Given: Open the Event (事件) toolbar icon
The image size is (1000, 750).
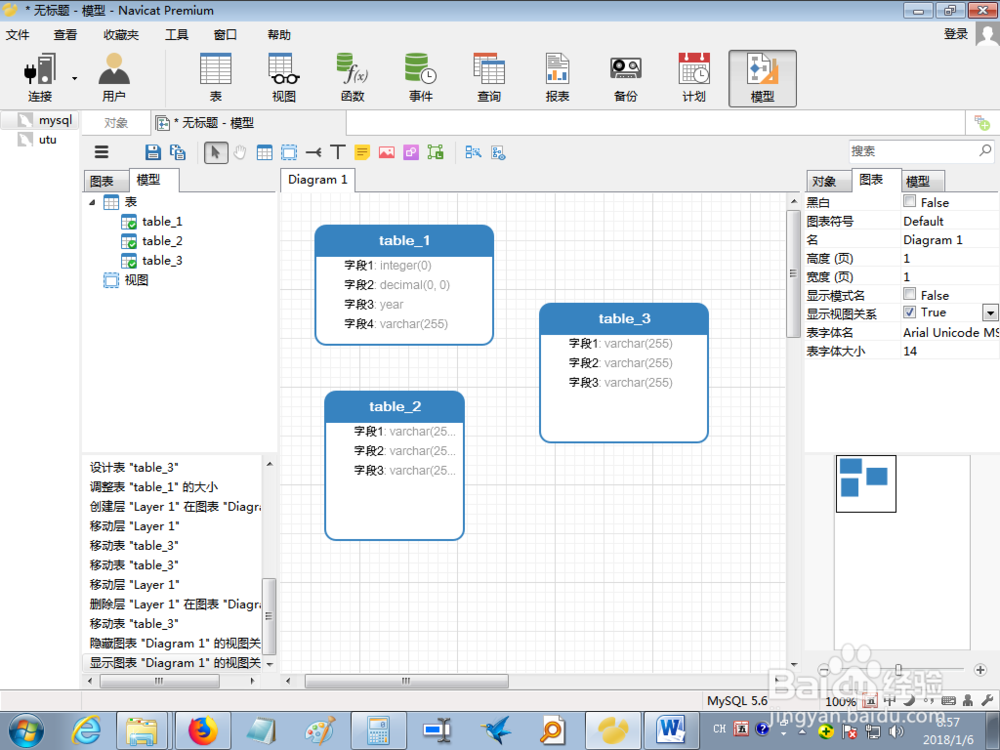Looking at the screenshot, I should 420,78.
